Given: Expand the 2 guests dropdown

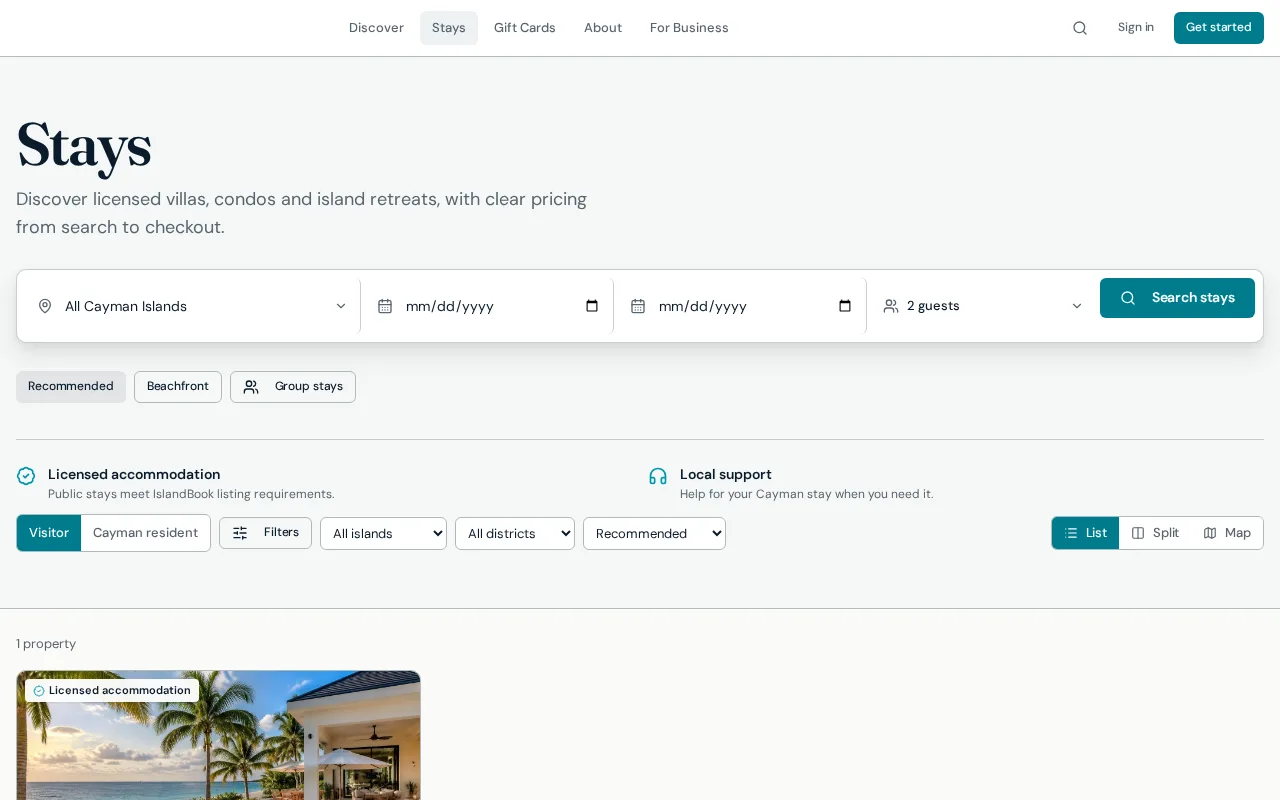Looking at the screenshot, I should tap(983, 306).
